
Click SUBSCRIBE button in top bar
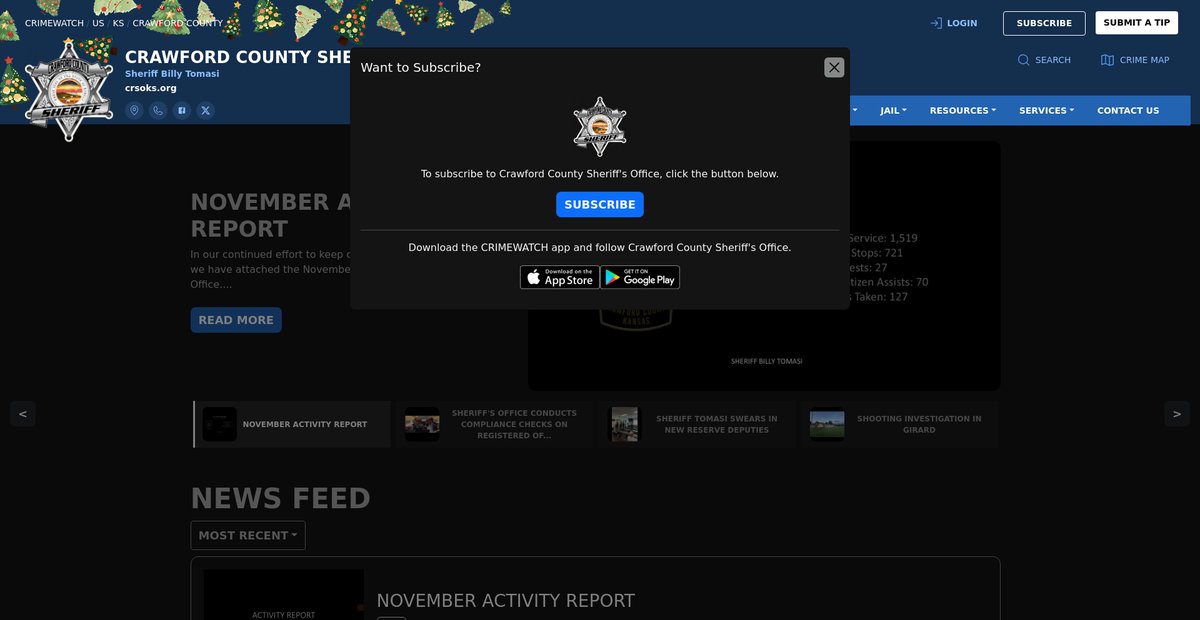pyautogui.click(x=1044, y=23)
